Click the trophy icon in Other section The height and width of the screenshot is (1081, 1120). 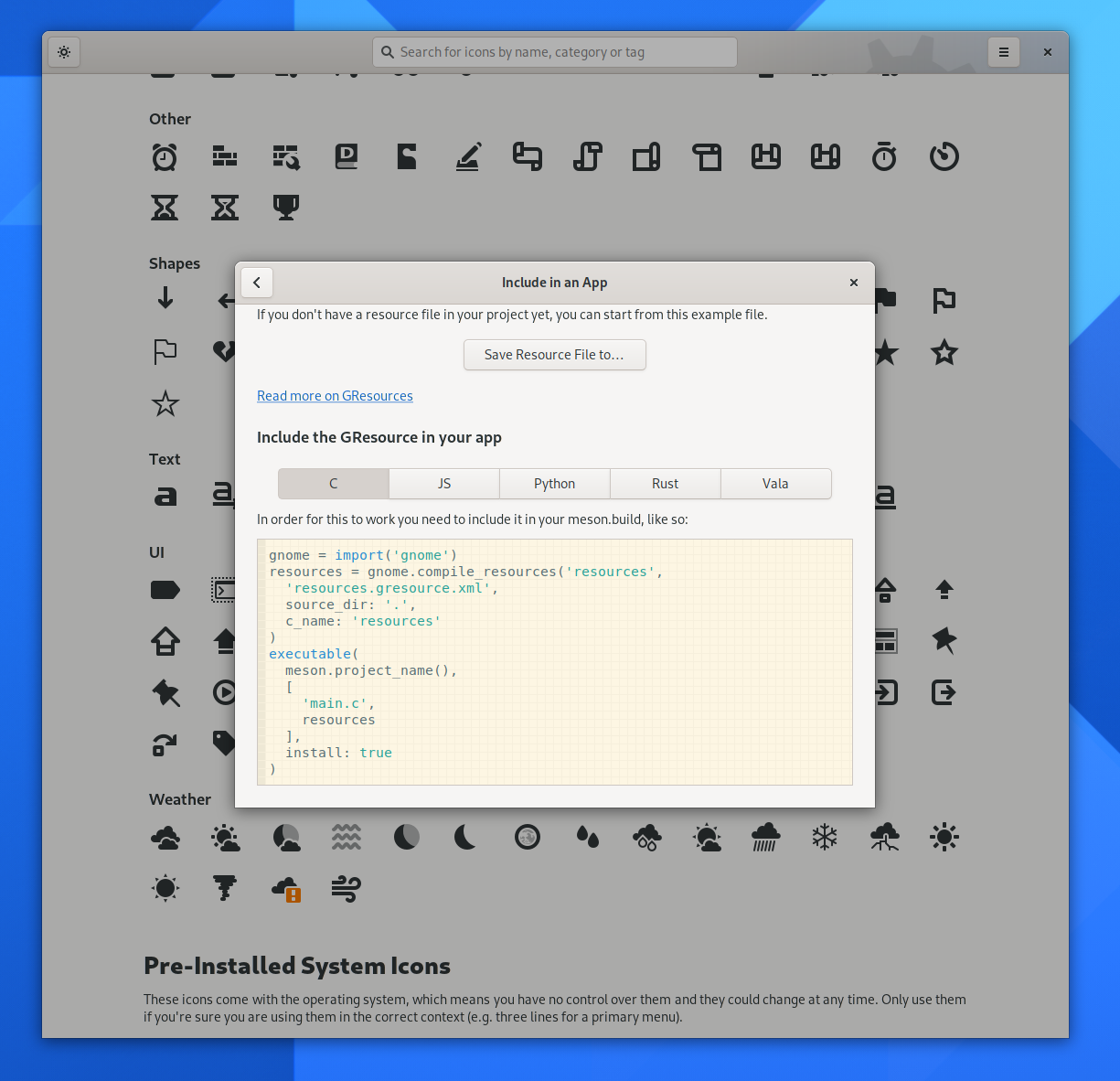pos(285,208)
